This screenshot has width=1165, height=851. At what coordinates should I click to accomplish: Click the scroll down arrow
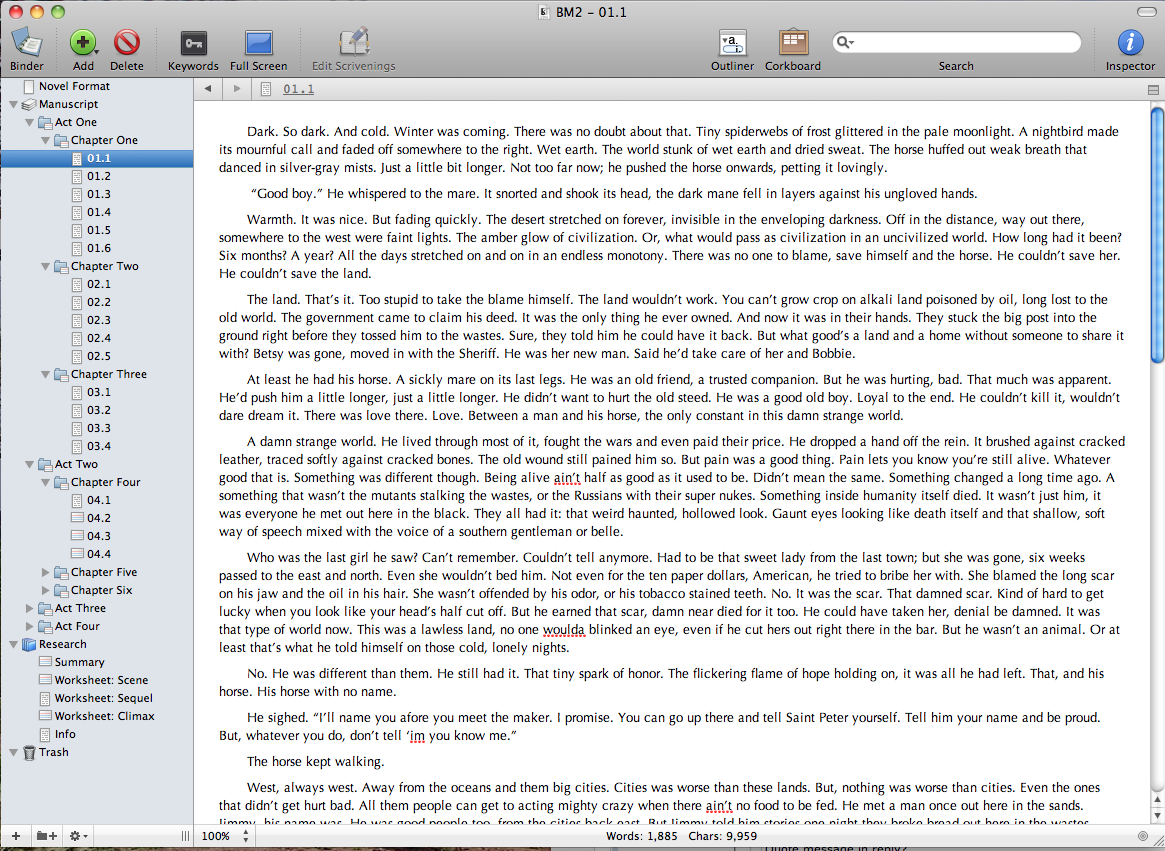1157,815
